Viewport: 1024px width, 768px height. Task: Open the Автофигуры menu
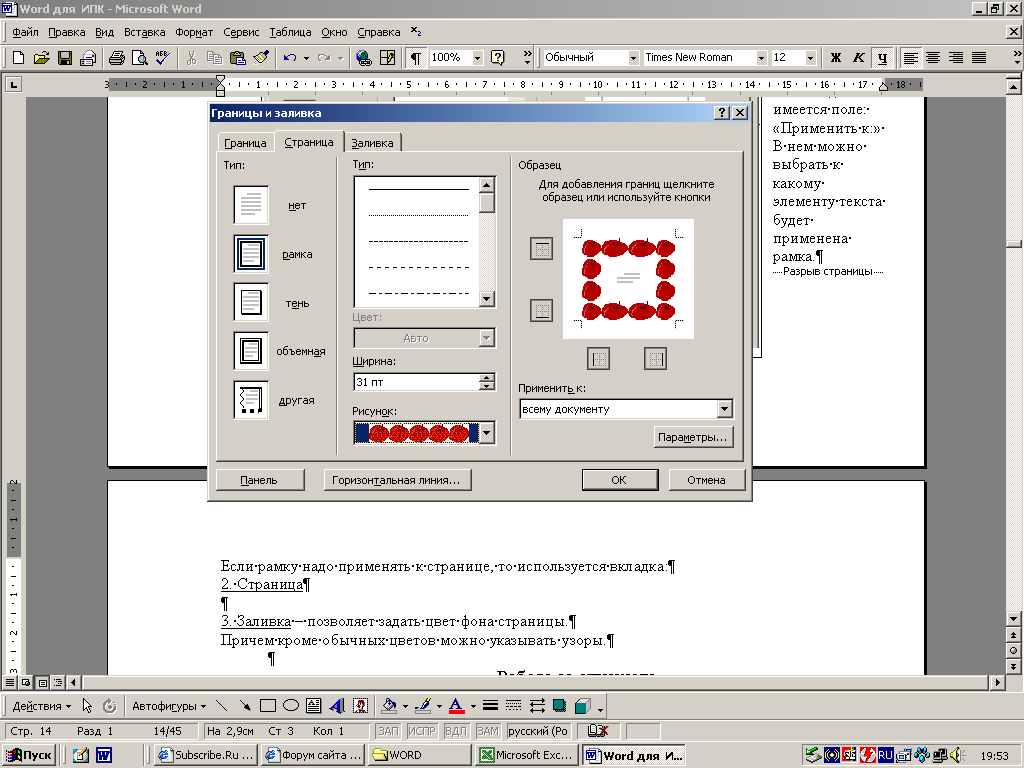coord(169,706)
